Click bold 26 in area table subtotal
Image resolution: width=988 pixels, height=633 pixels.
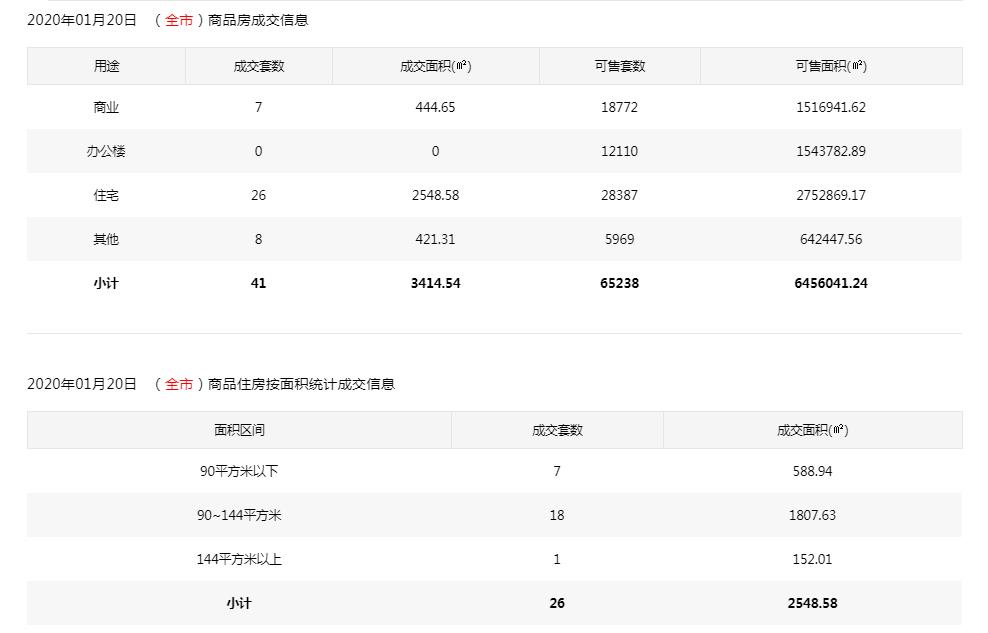pos(557,603)
